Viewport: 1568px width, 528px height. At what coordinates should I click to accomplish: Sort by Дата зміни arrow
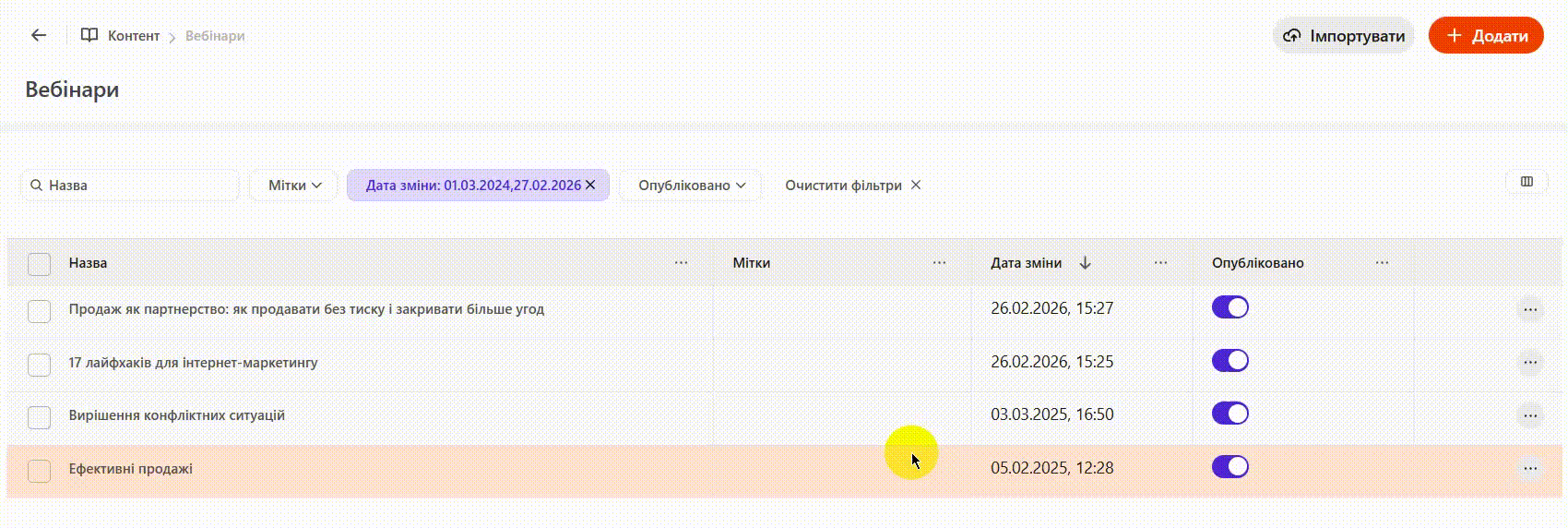pos(1085,263)
